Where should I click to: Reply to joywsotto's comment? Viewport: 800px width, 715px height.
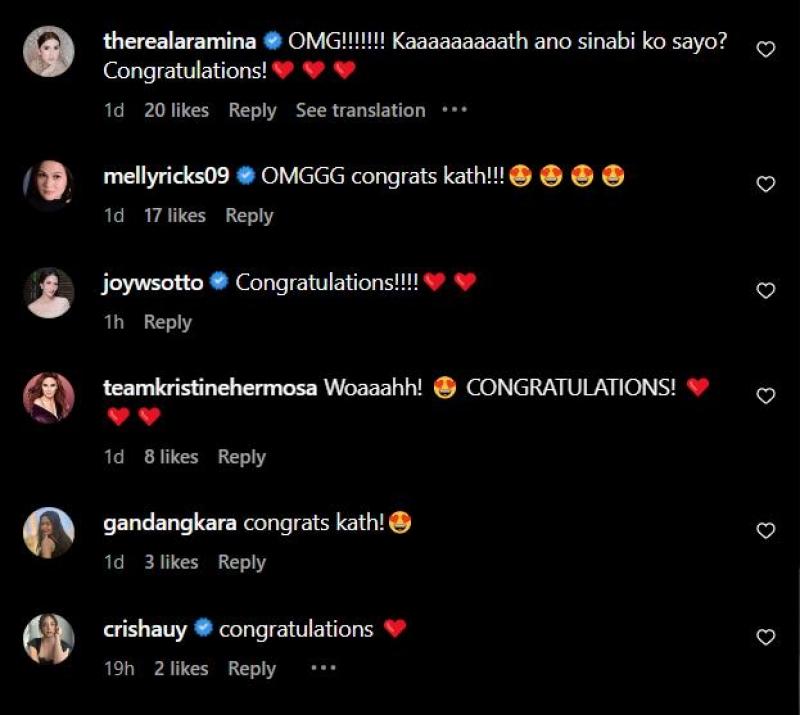167,323
